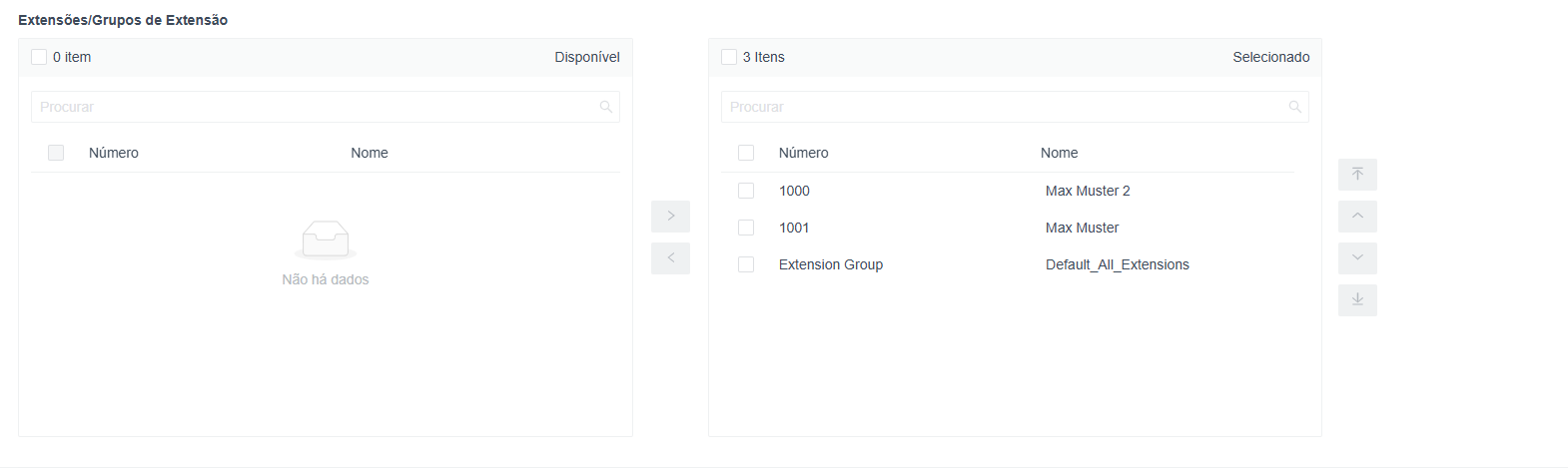
Task: Toggle the '0 item' select-all checkbox
Action: (x=39, y=57)
